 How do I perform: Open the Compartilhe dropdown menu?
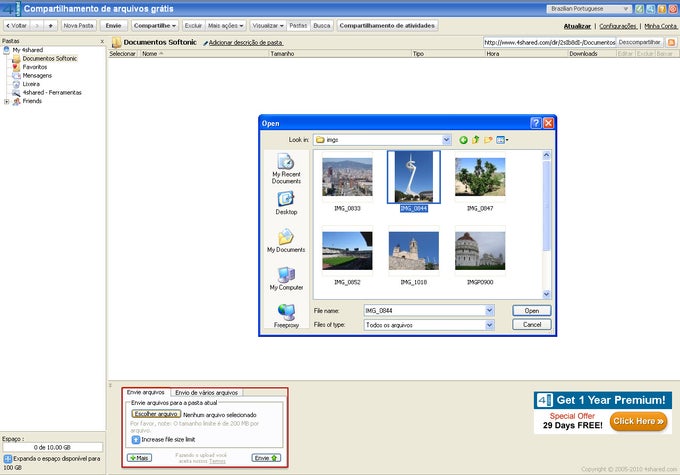click(x=155, y=26)
